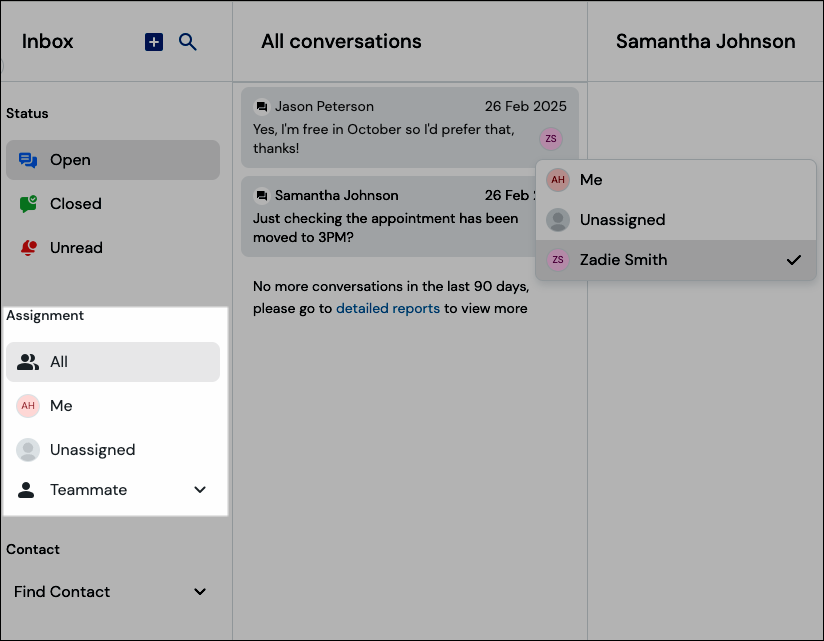This screenshot has height=641, width=824.
Task: Follow the detailed reports link
Action: 388,308
